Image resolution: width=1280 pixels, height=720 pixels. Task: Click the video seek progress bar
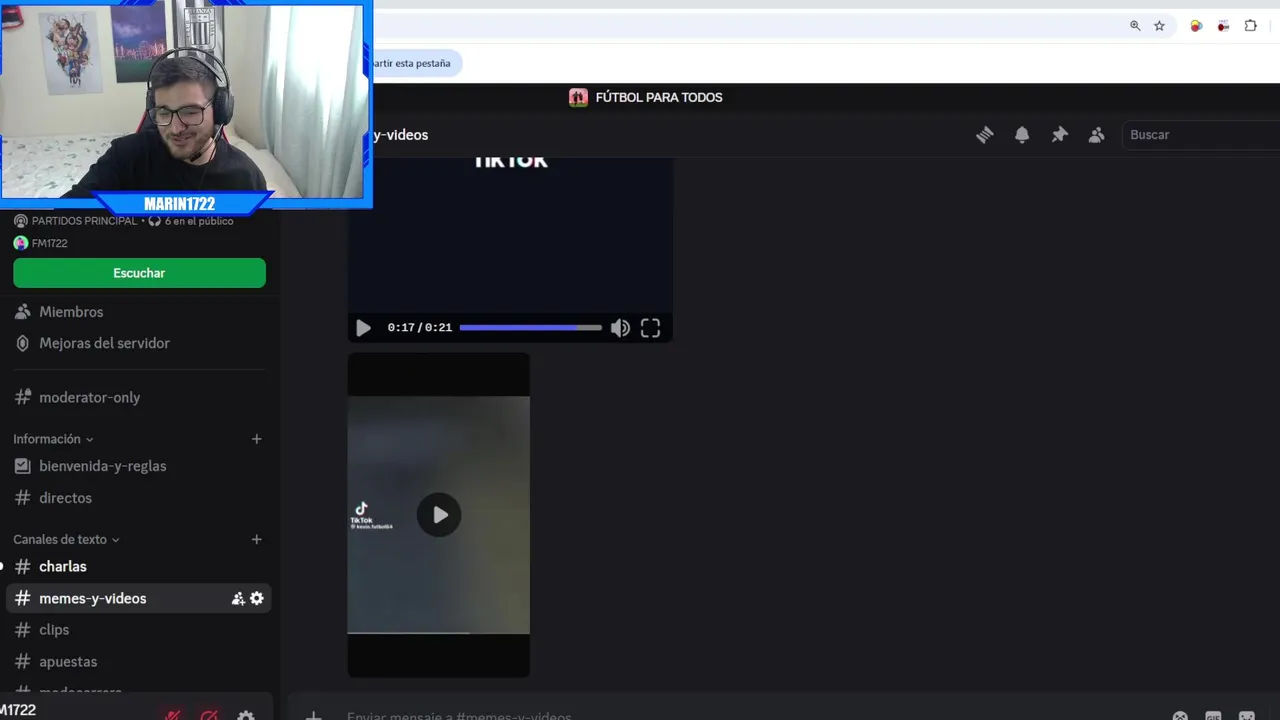tap(531, 328)
